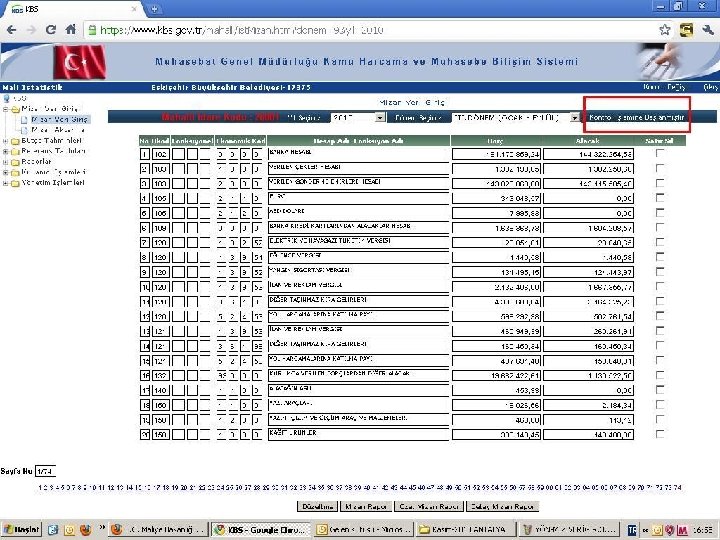This screenshot has width=720, height=540.
Task: Expand the Raporlar tree node
Action: pyautogui.click(x=5, y=162)
